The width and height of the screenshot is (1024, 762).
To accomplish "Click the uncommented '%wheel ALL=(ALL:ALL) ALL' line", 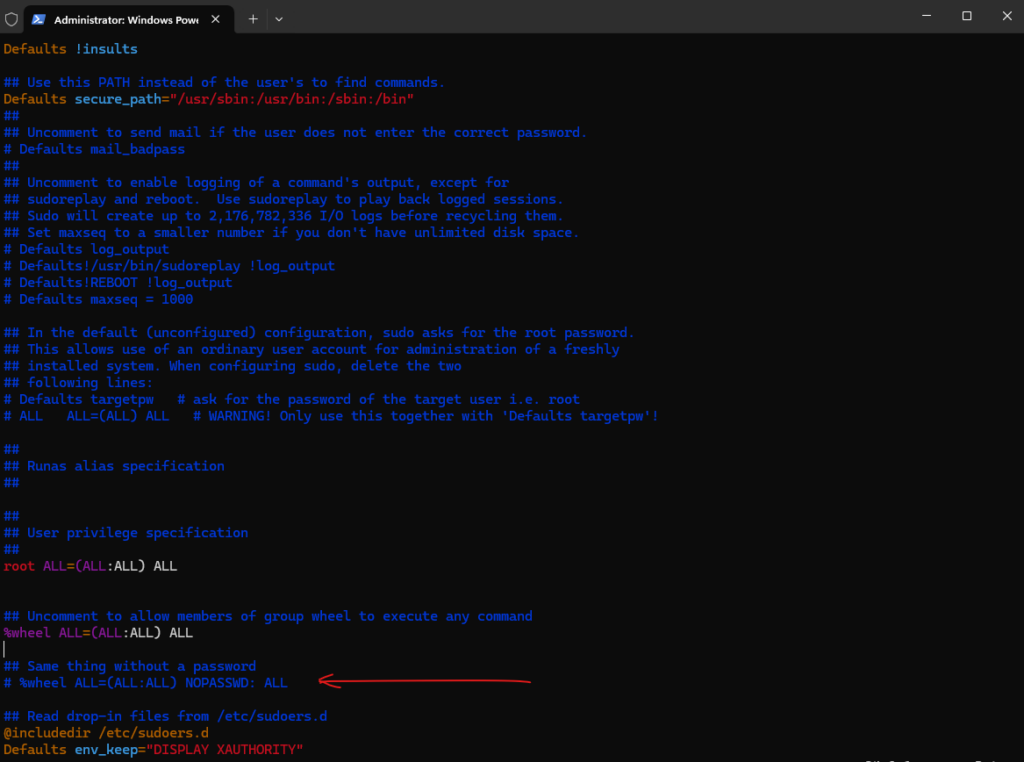I will pos(98,633).
